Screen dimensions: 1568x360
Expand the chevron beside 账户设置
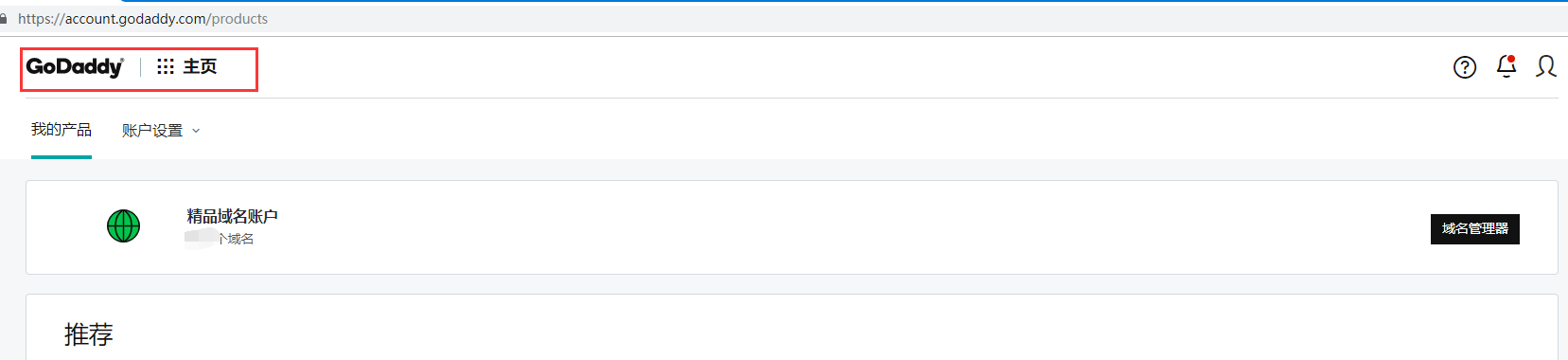[x=196, y=131]
